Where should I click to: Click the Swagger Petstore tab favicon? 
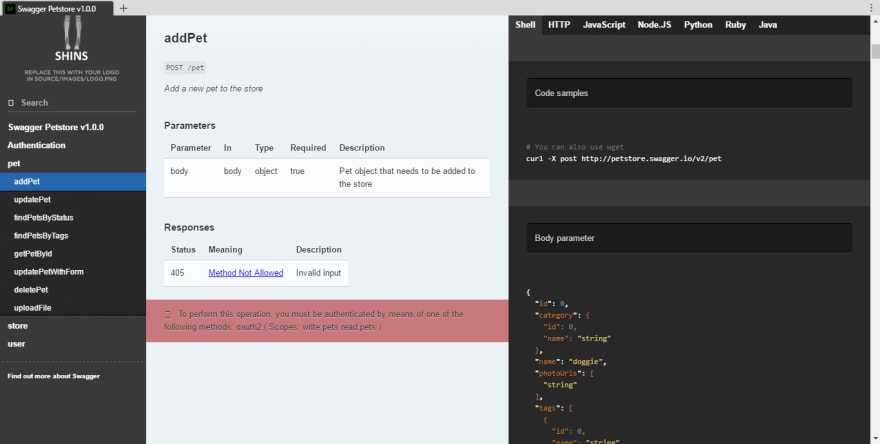pyautogui.click(x=10, y=9)
